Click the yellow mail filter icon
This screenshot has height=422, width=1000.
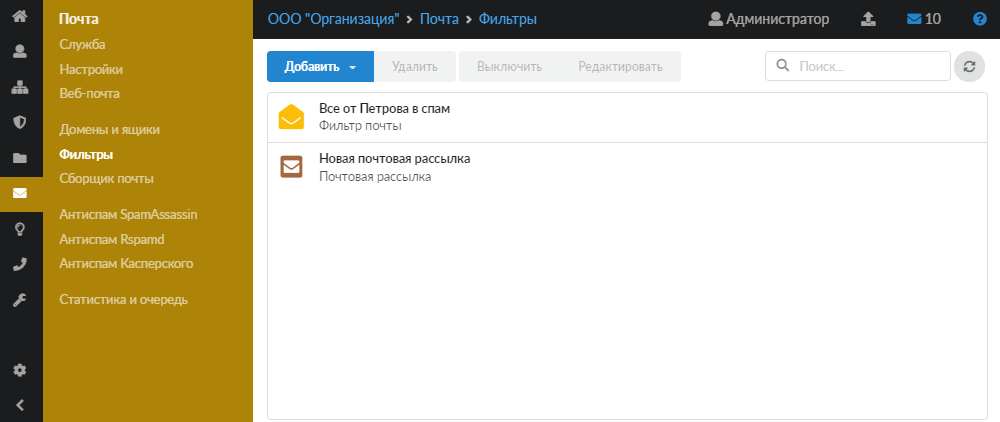pos(291,117)
